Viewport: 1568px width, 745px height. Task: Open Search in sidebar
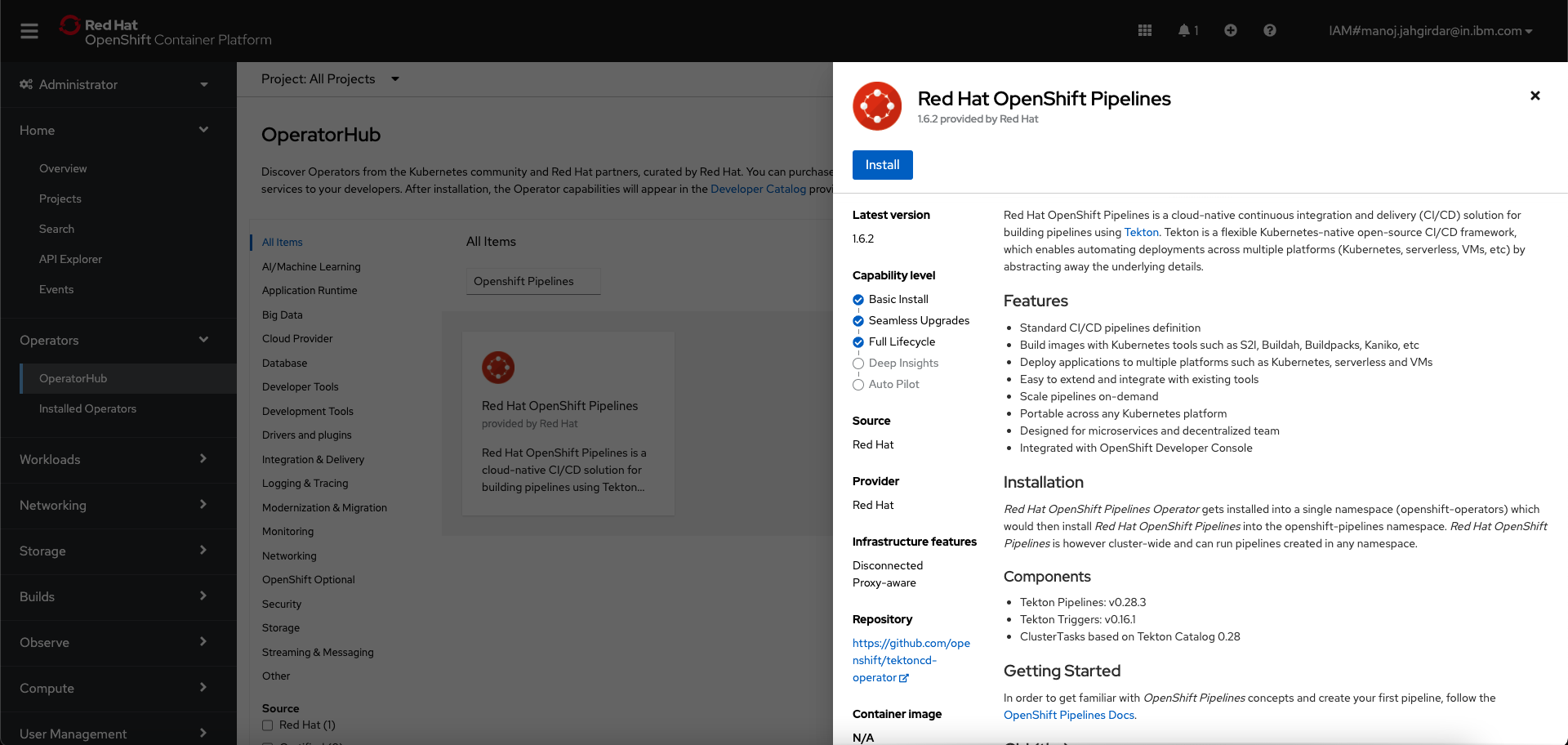pyautogui.click(x=56, y=229)
